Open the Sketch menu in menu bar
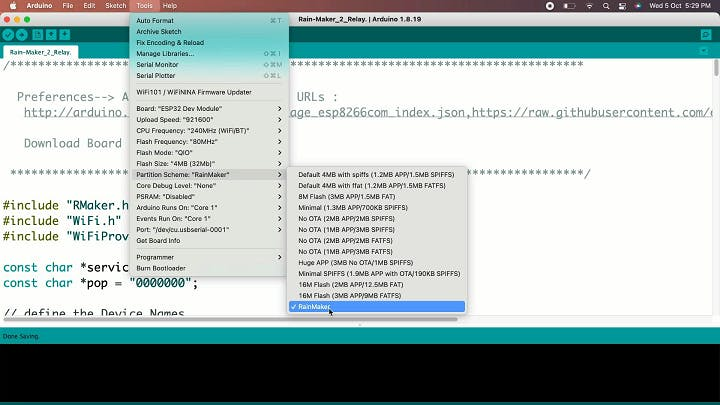 click(116, 6)
